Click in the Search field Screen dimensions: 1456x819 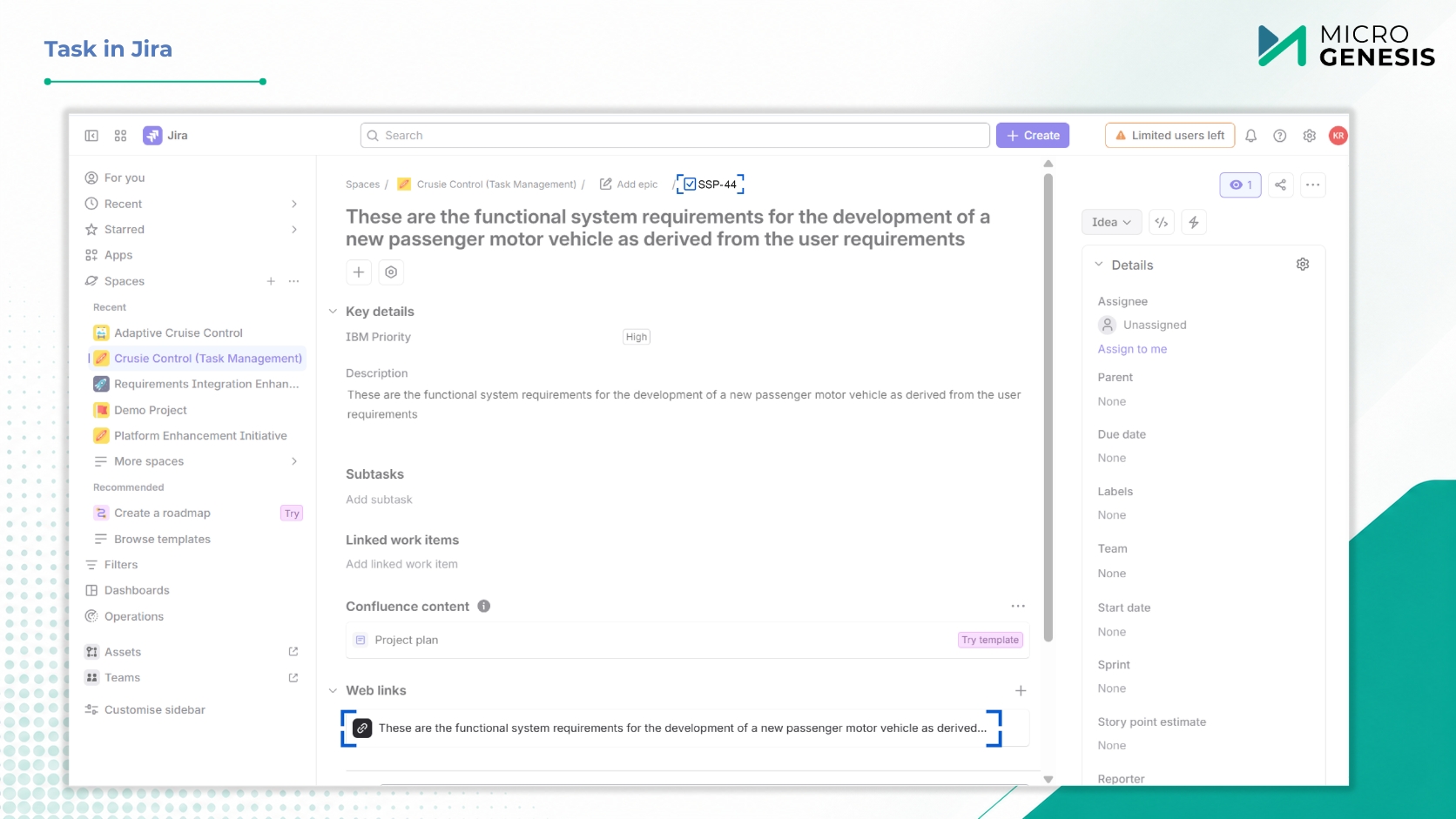click(x=675, y=136)
